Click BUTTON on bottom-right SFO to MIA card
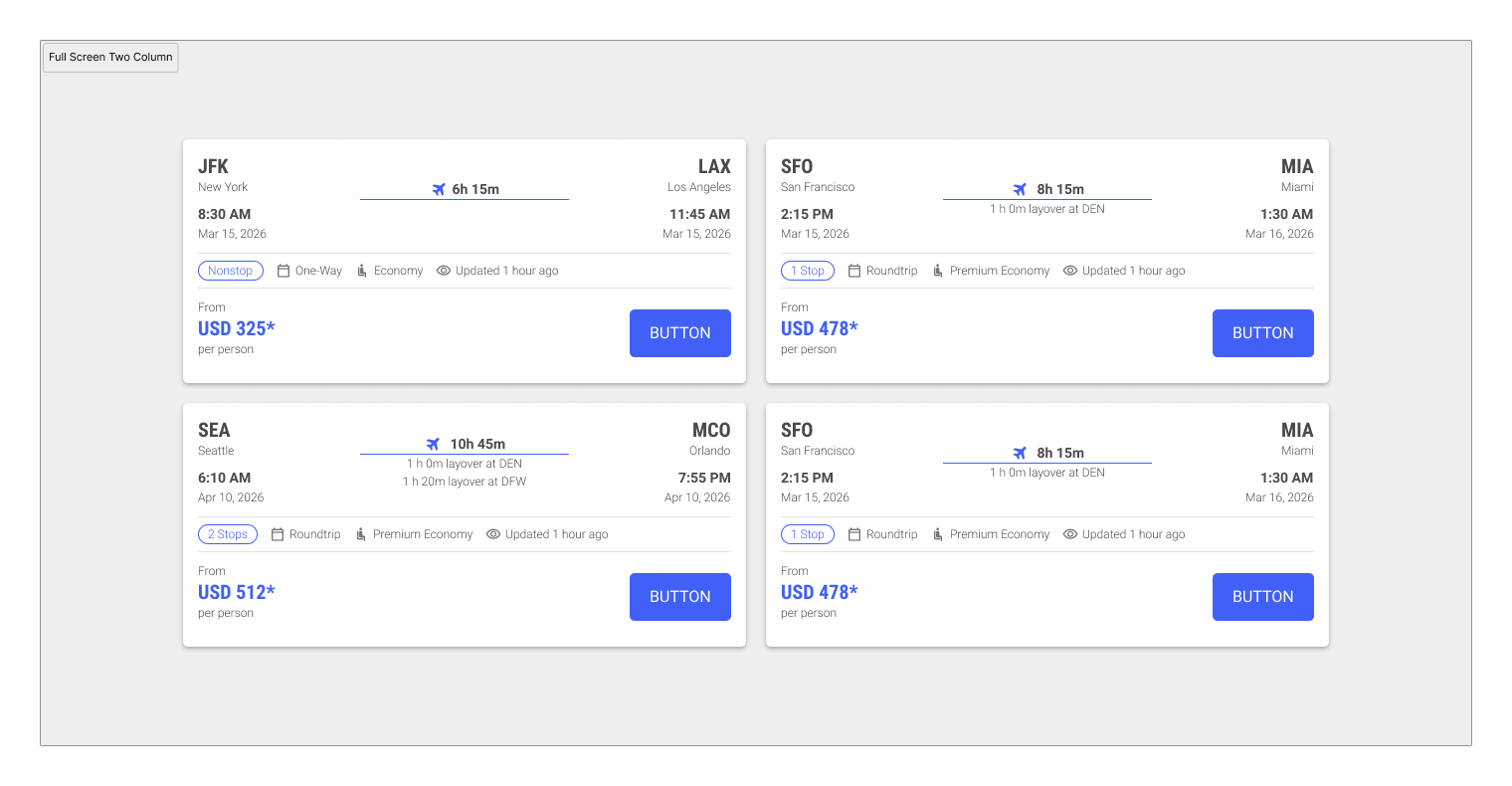This screenshot has width=1512, height=786. click(x=1263, y=597)
